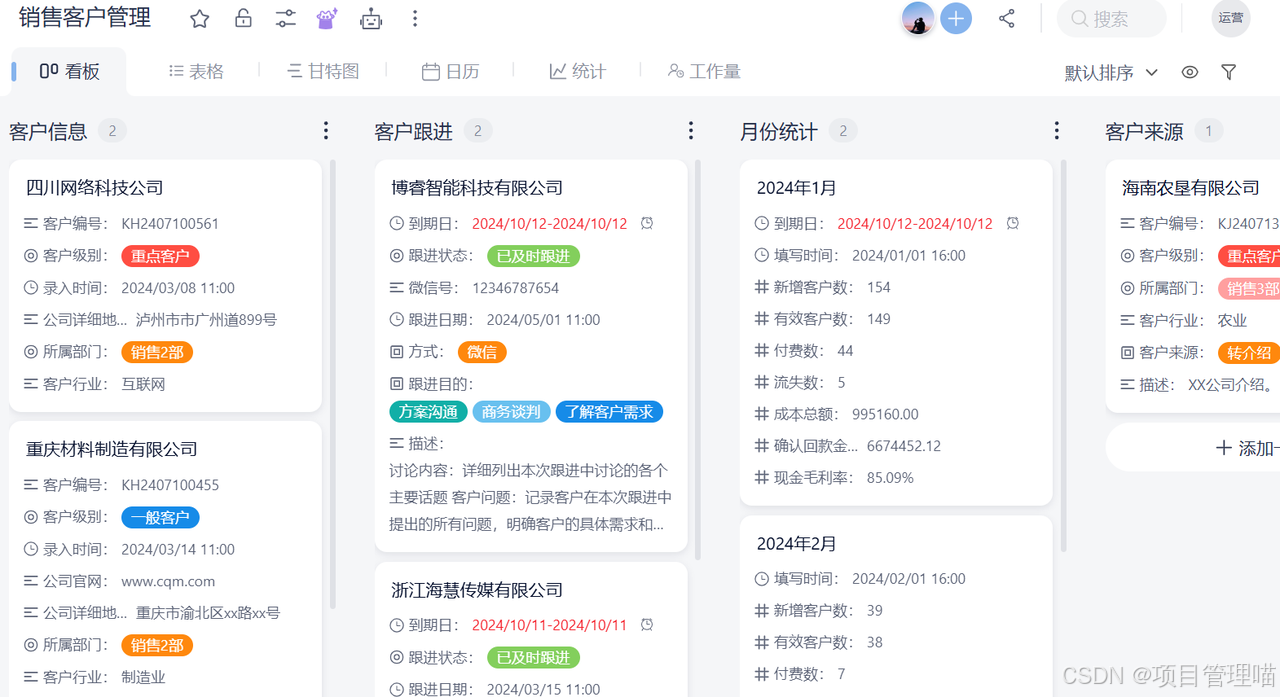Click the 运营 account badge
1280x697 pixels.
(x=1231, y=18)
